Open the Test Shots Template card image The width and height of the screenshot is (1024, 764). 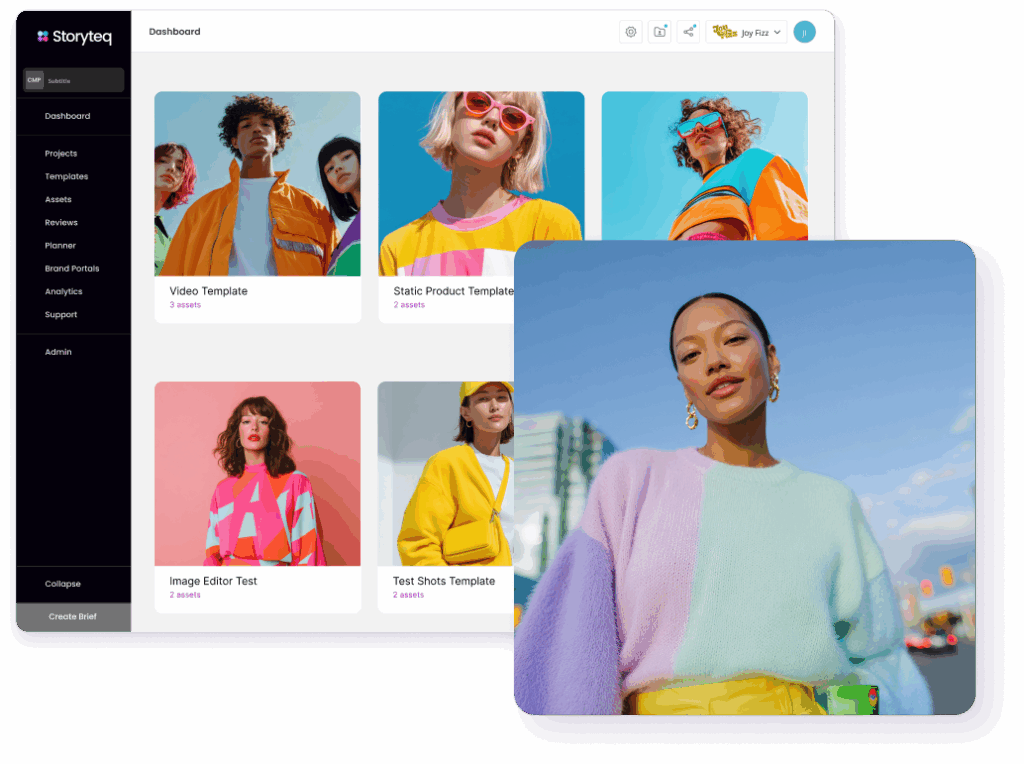point(445,473)
